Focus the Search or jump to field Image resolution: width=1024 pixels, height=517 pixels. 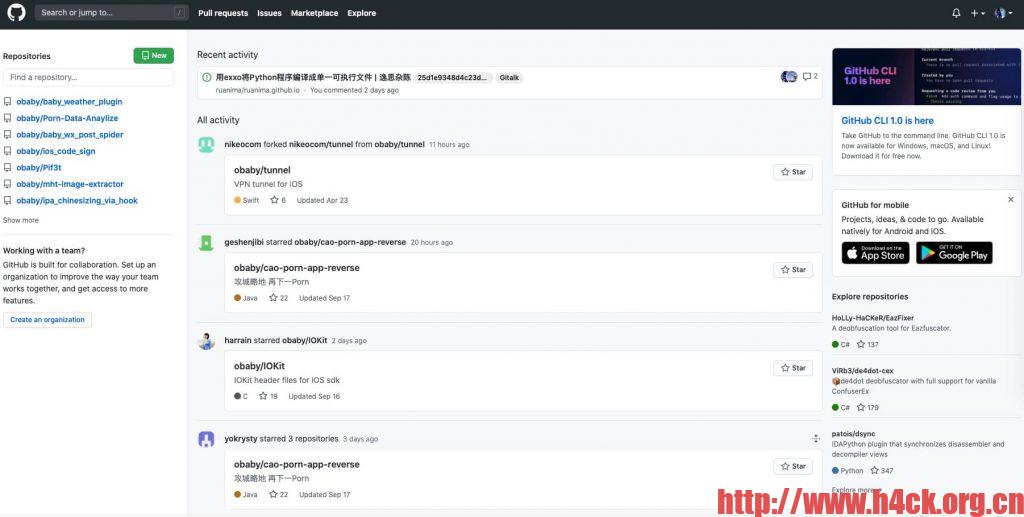(x=112, y=12)
